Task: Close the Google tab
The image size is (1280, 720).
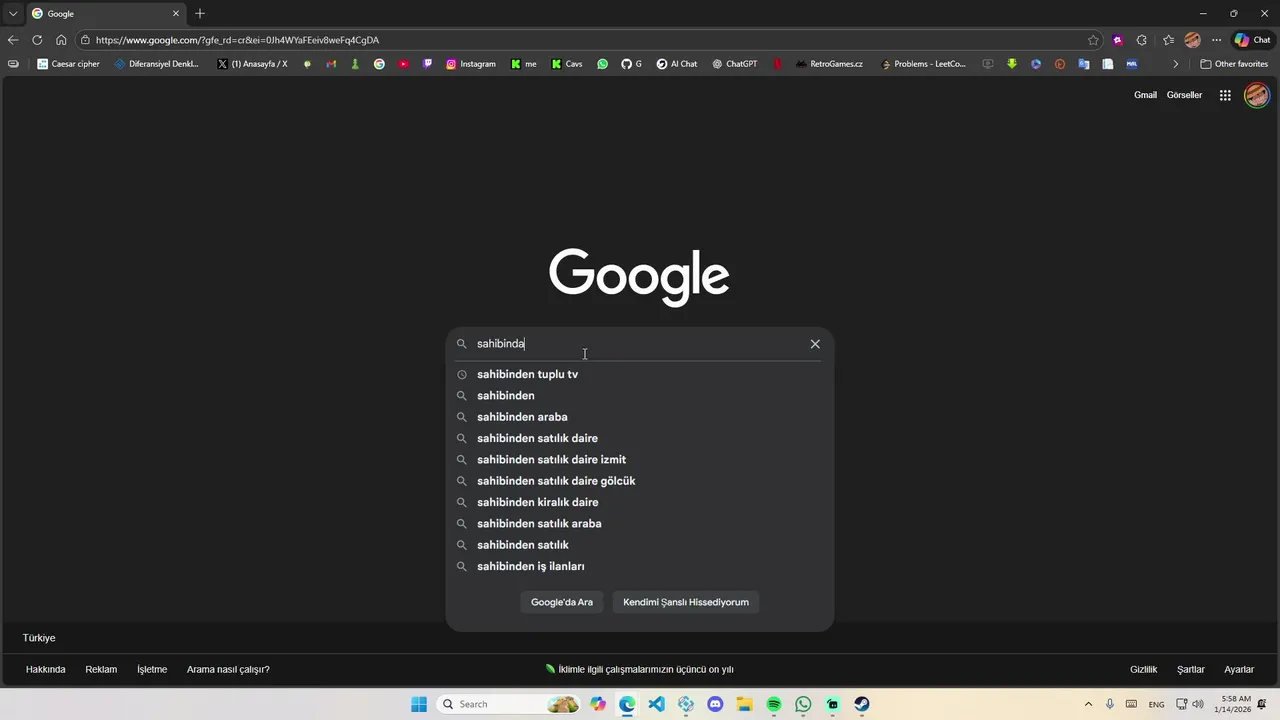Action: pyautogui.click(x=176, y=14)
